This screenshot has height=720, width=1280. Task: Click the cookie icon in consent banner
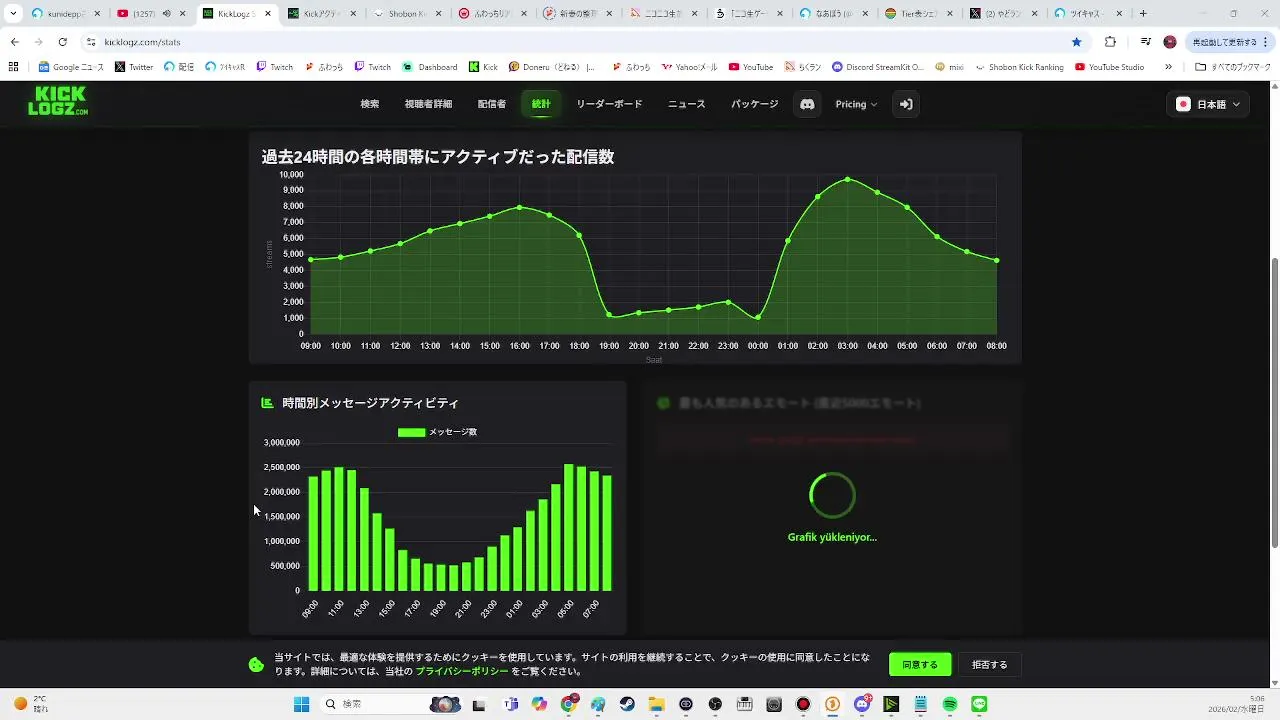(x=256, y=665)
